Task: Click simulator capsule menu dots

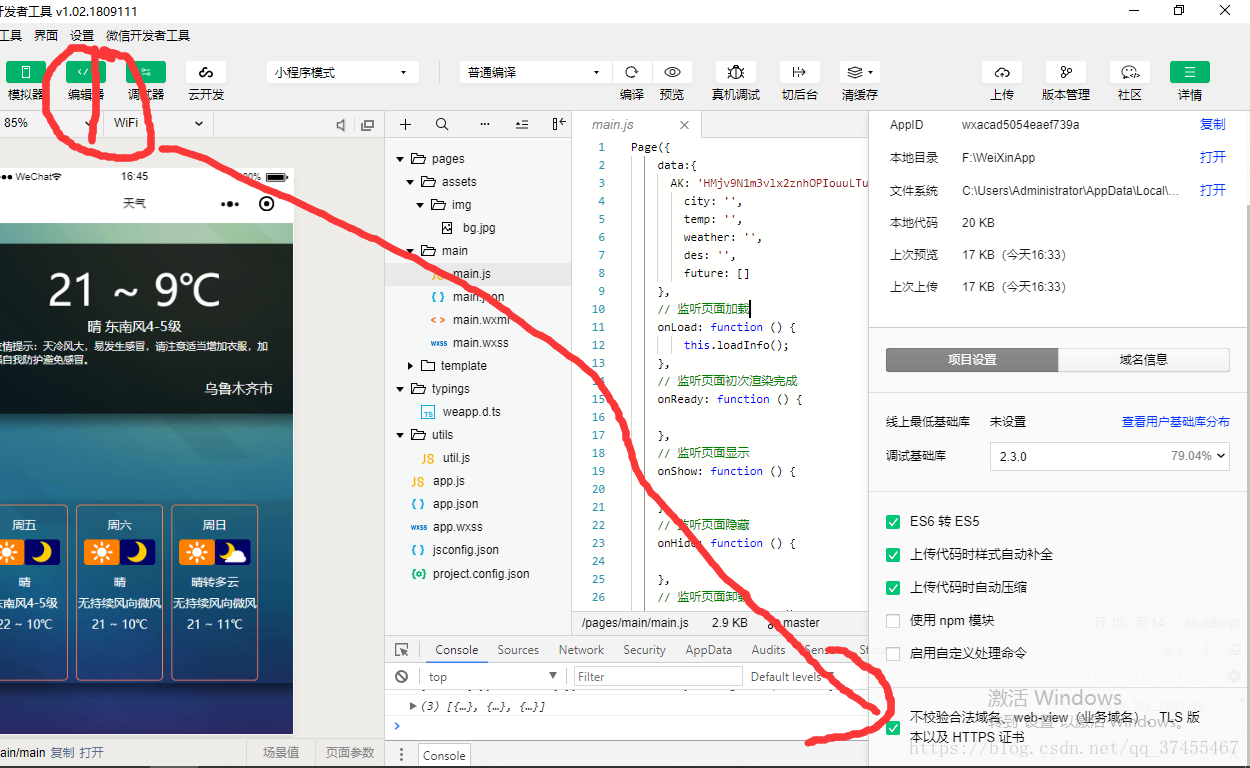Action: tap(230, 203)
